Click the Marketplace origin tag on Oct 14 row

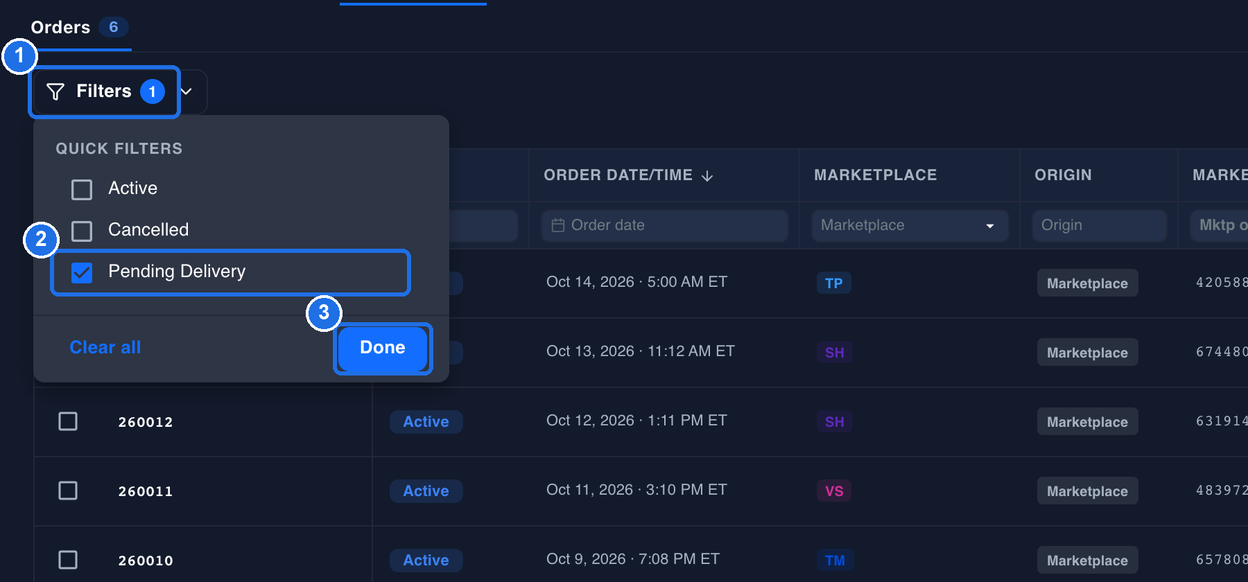click(x=1087, y=283)
